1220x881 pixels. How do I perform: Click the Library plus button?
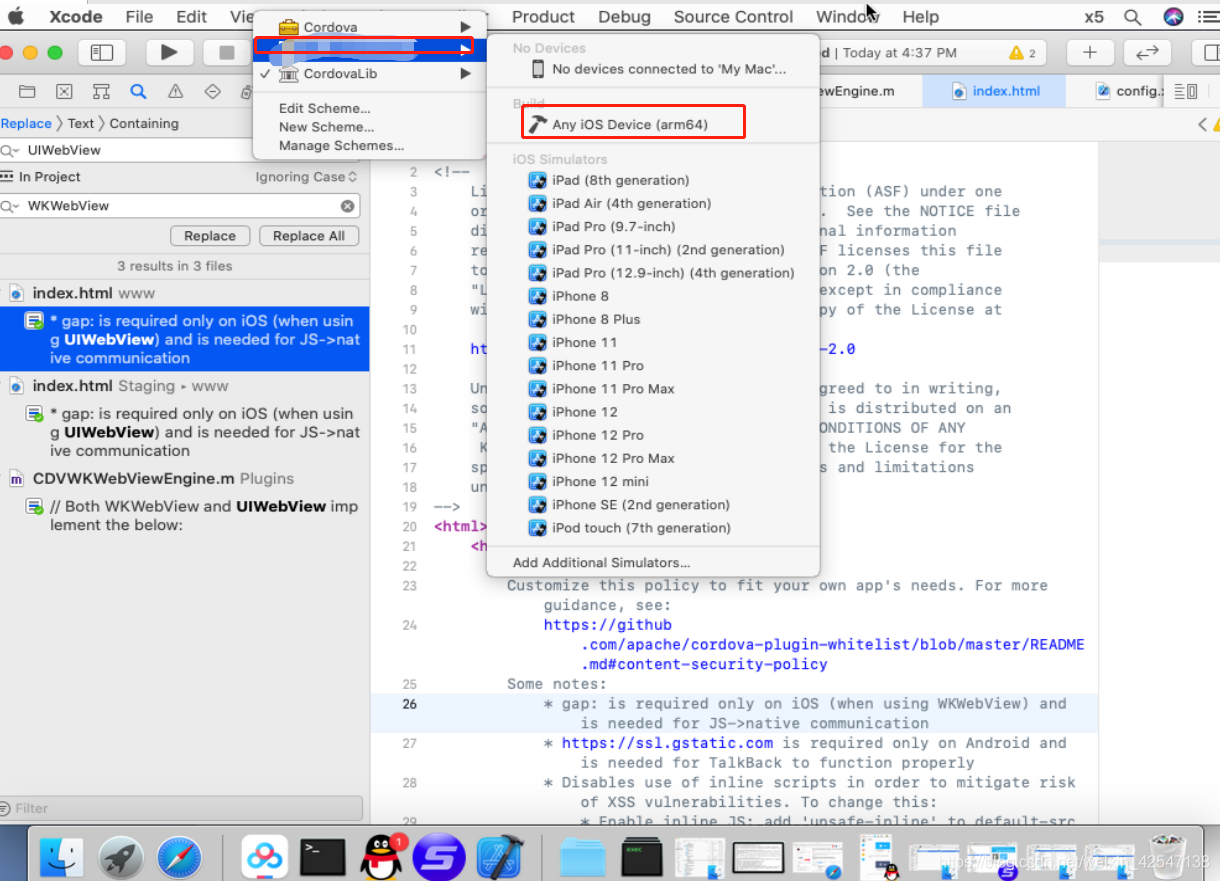pos(1090,53)
